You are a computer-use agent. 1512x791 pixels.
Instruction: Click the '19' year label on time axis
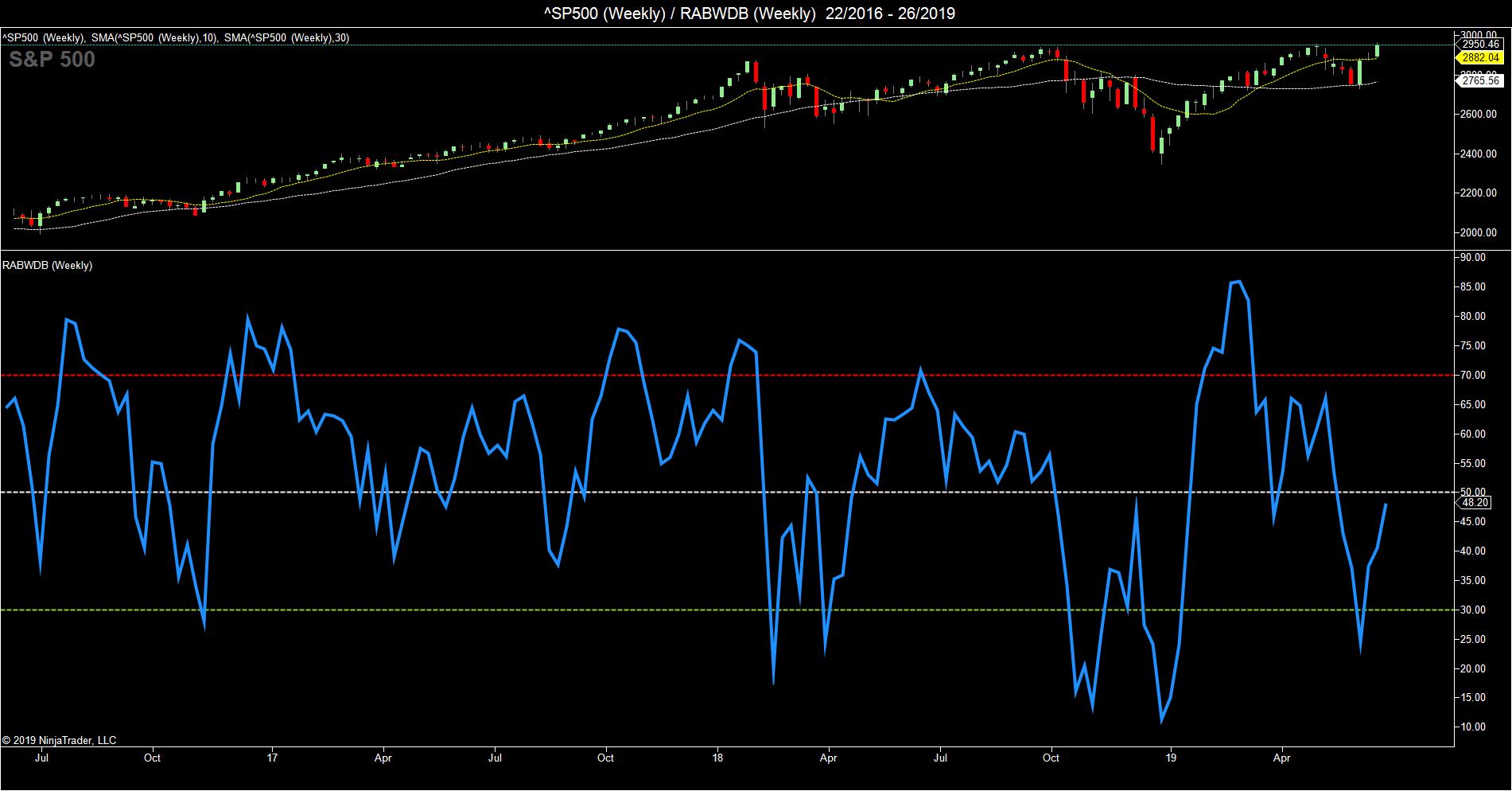click(x=1170, y=758)
